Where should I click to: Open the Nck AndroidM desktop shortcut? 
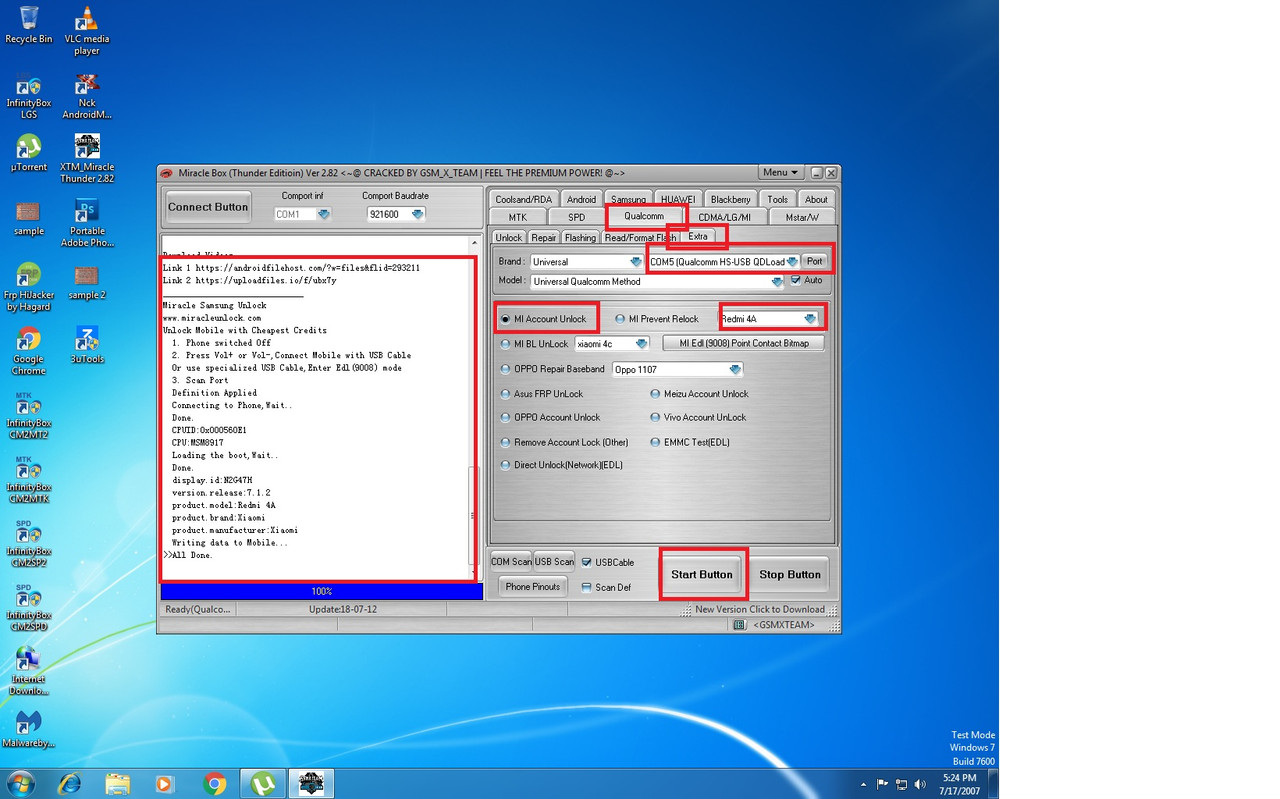coord(87,96)
